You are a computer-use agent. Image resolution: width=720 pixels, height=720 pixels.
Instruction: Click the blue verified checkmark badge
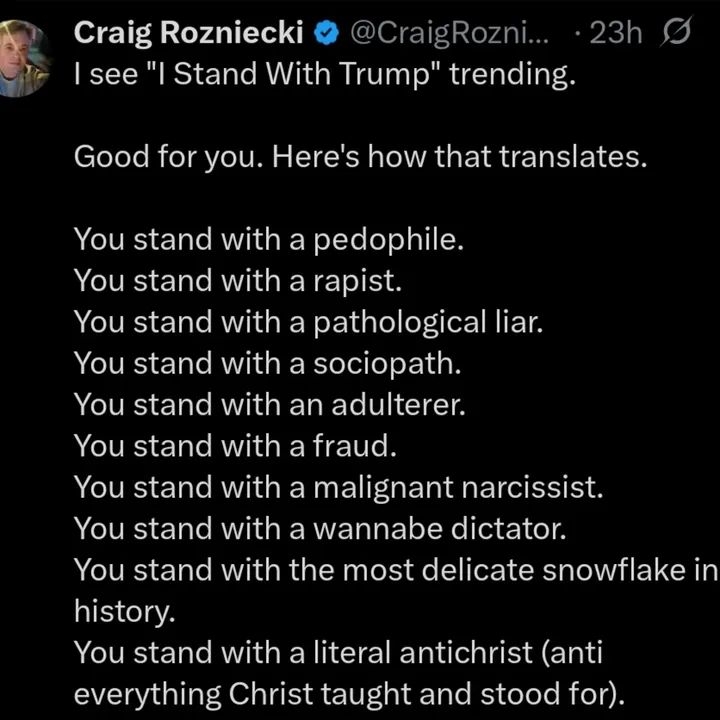pyautogui.click(x=325, y=33)
